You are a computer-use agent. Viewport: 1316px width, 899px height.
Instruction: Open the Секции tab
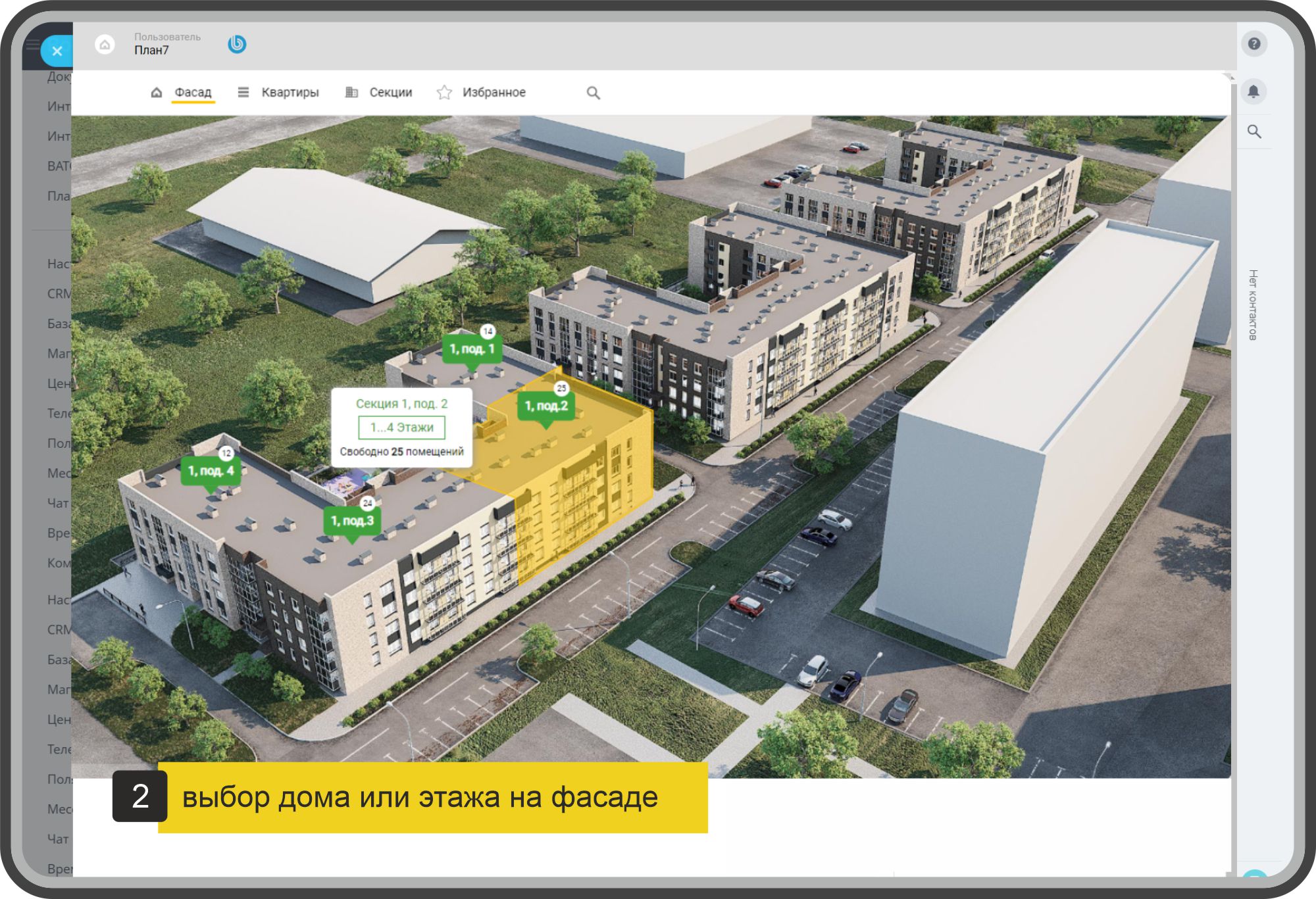(x=390, y=93)
